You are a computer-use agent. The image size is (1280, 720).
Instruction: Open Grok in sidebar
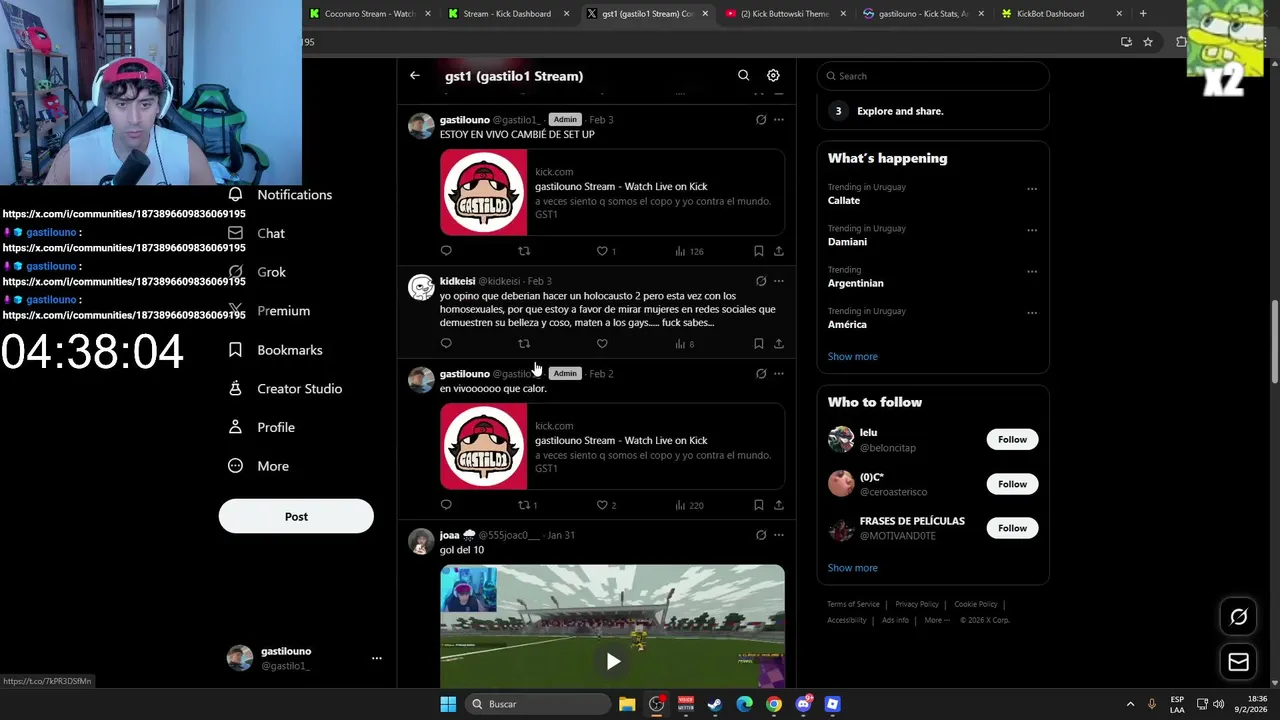257,272
